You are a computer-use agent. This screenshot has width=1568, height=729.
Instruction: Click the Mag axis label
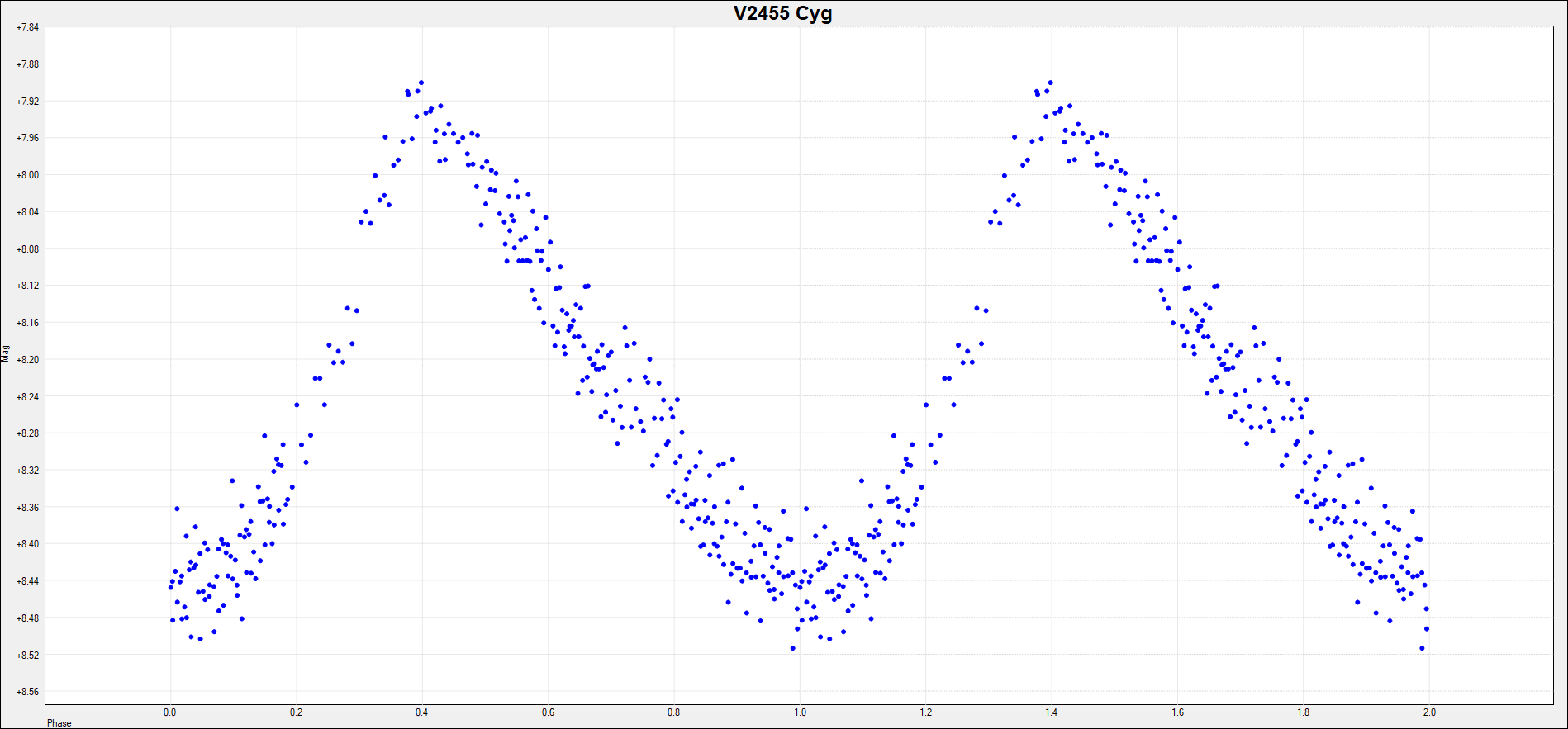[5, 353]
